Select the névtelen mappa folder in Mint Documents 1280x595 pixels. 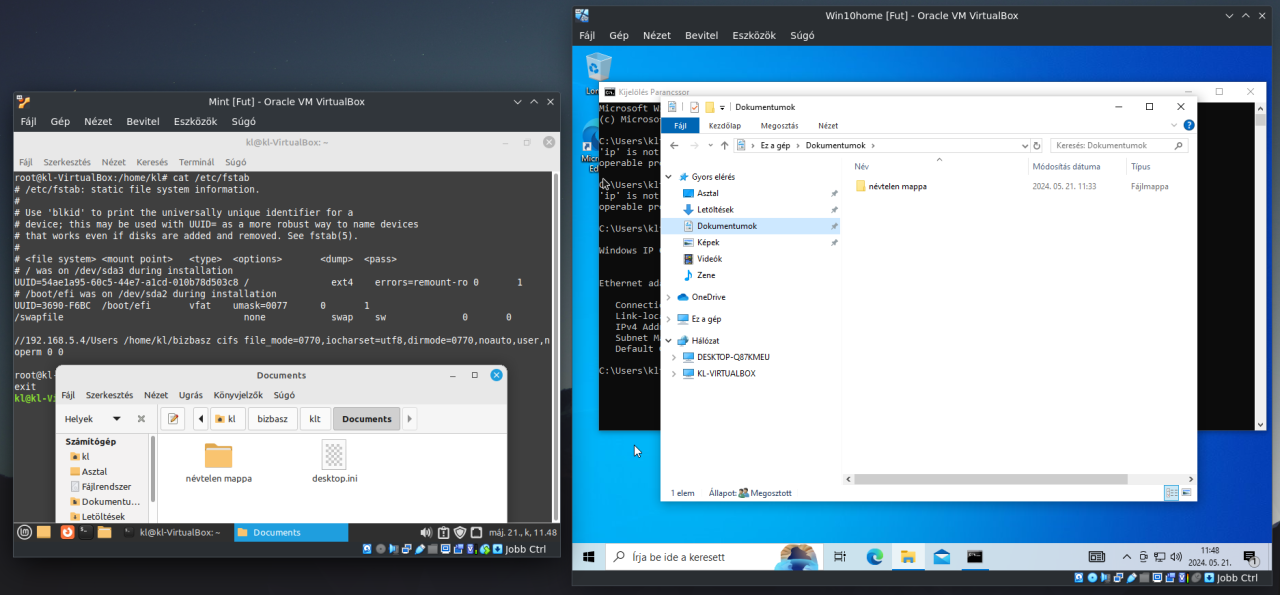pos(219,462)
